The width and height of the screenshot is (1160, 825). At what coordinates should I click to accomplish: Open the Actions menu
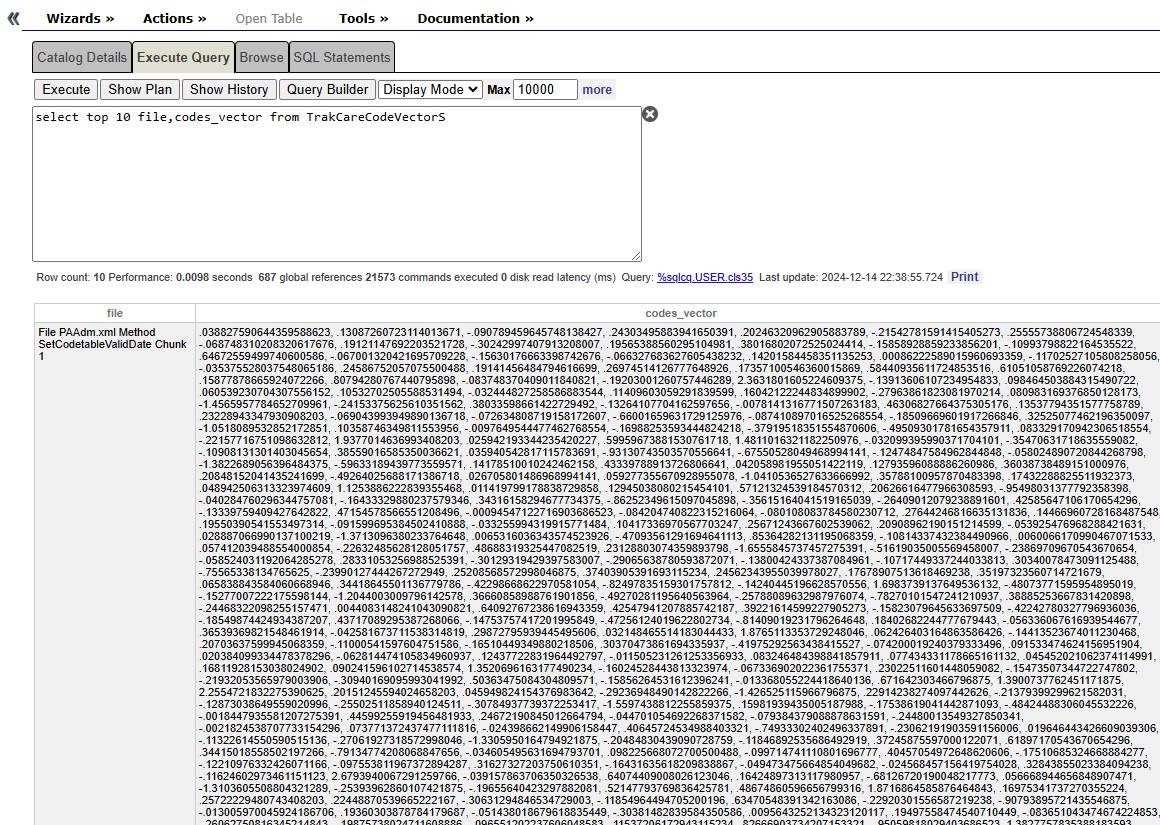[174, 18]
